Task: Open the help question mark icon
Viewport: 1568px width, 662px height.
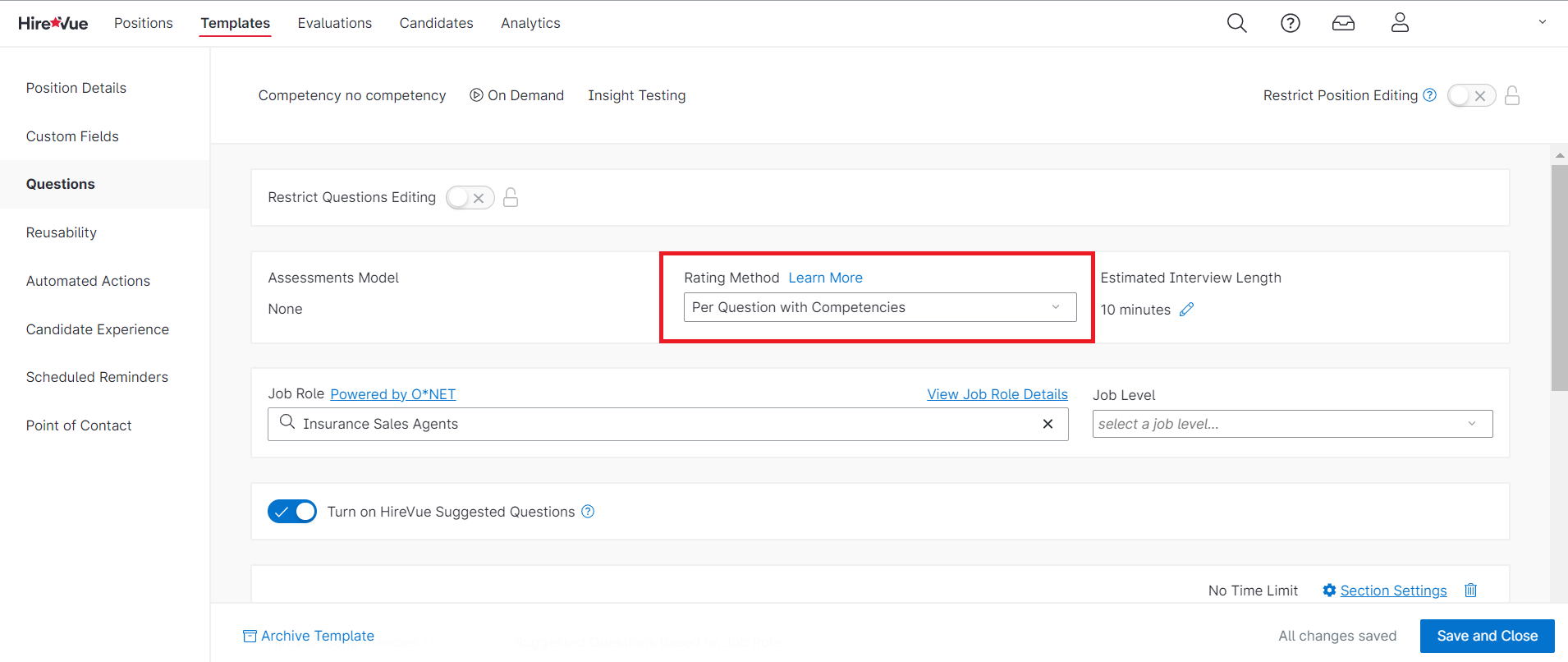Action: 1290,23
